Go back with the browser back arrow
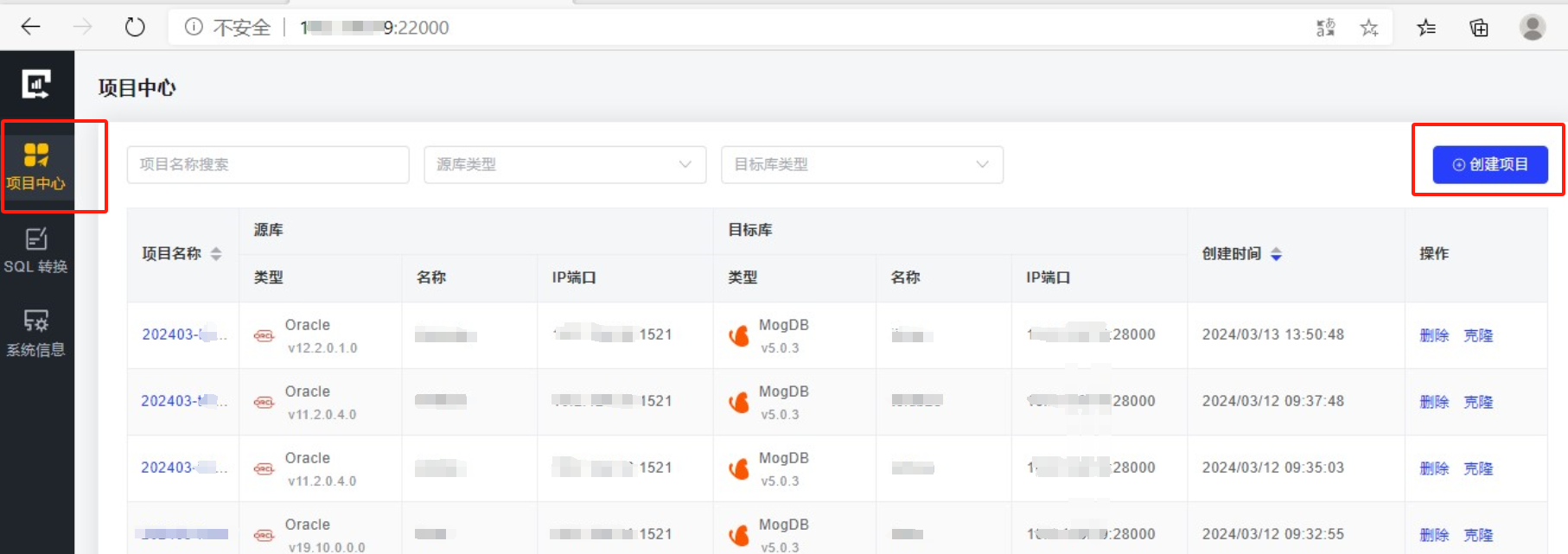The height and width of the screenshot is (554, 1568). [x=30, y=27]
